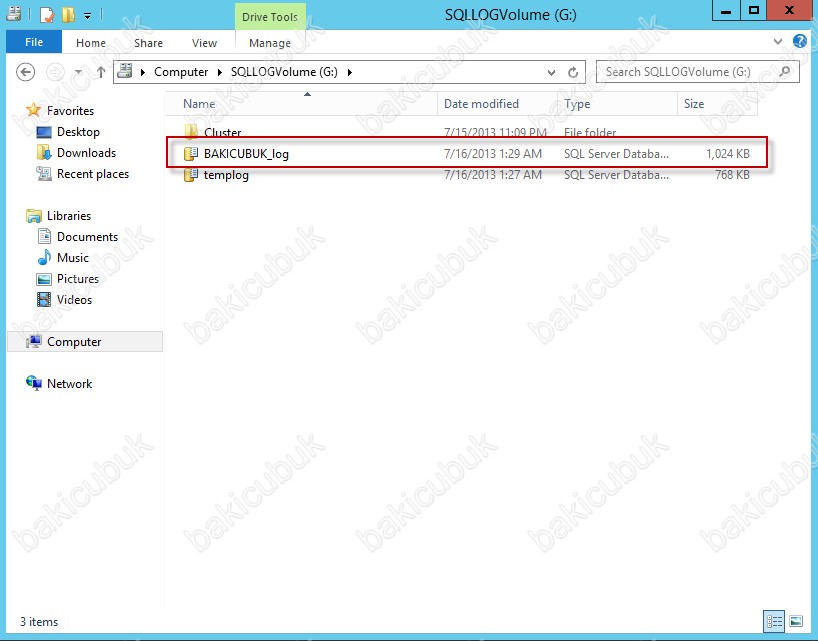Viewport: 818px width, 641px height.
Task: Select the templog file name
Action: [x=226, y=175]
